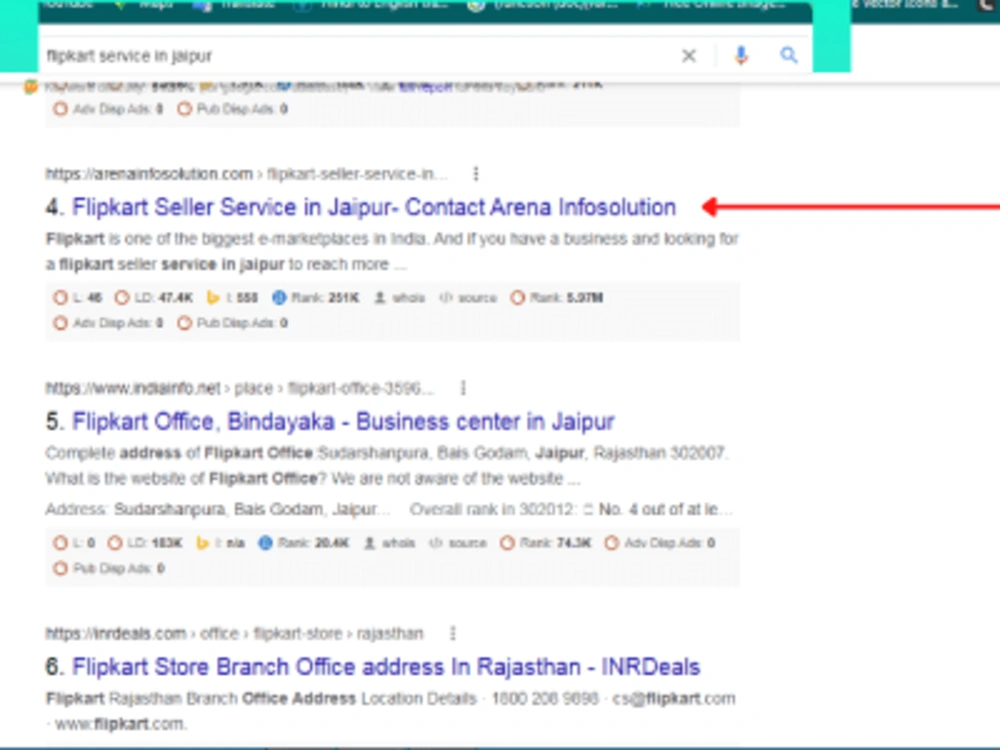Click the search field containing 'flipkart service in jaipur'
This screenshot has width=1000, height=750.
pos(357,56)
